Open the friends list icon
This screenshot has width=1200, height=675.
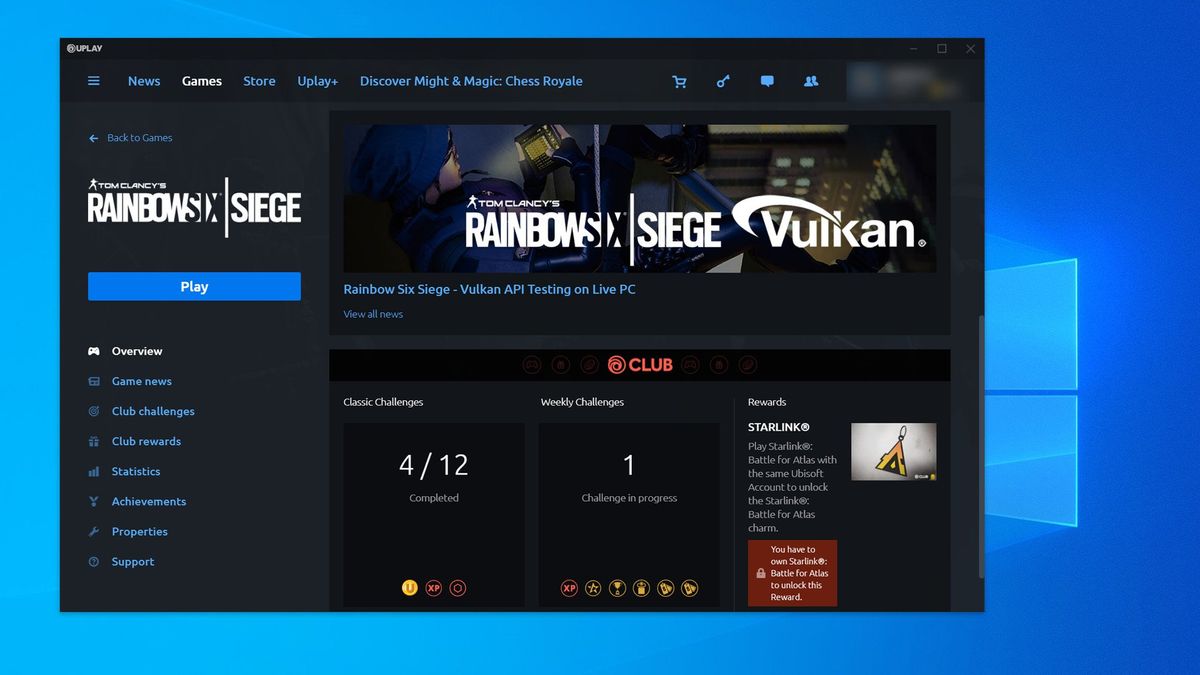(x=811, y=81)
